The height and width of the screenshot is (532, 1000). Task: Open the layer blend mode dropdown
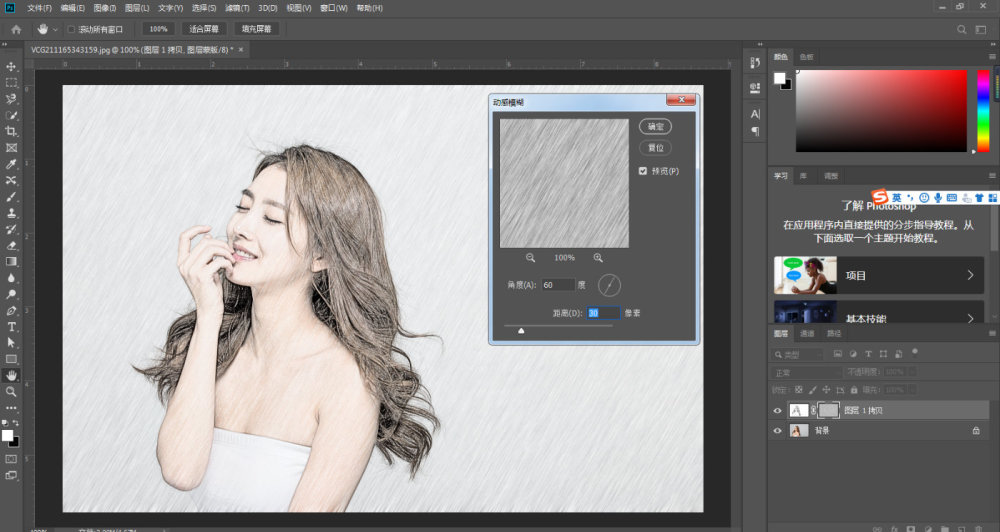pyautogui.click(x=807, y=373)
